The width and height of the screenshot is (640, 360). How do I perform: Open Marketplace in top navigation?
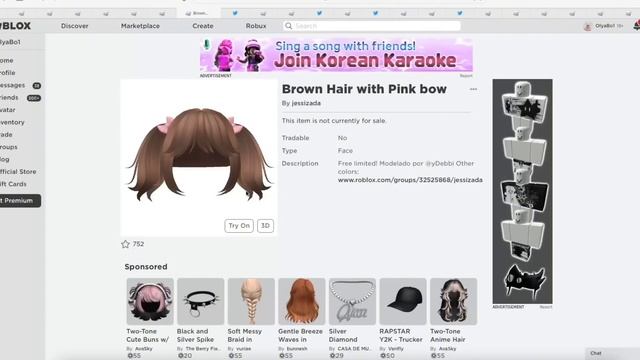[x=140, y=26]
